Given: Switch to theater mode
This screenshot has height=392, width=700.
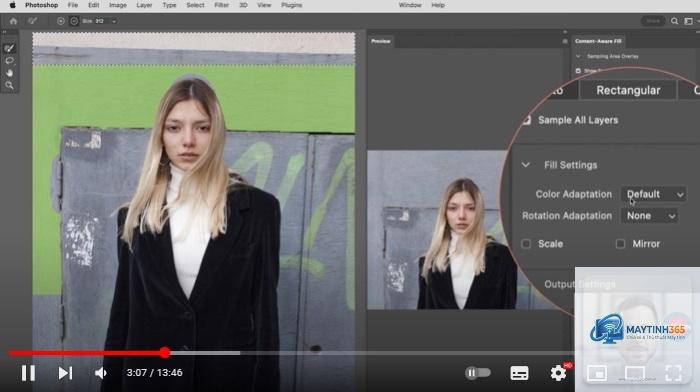Looking at the screenshot, I should 635,373.
